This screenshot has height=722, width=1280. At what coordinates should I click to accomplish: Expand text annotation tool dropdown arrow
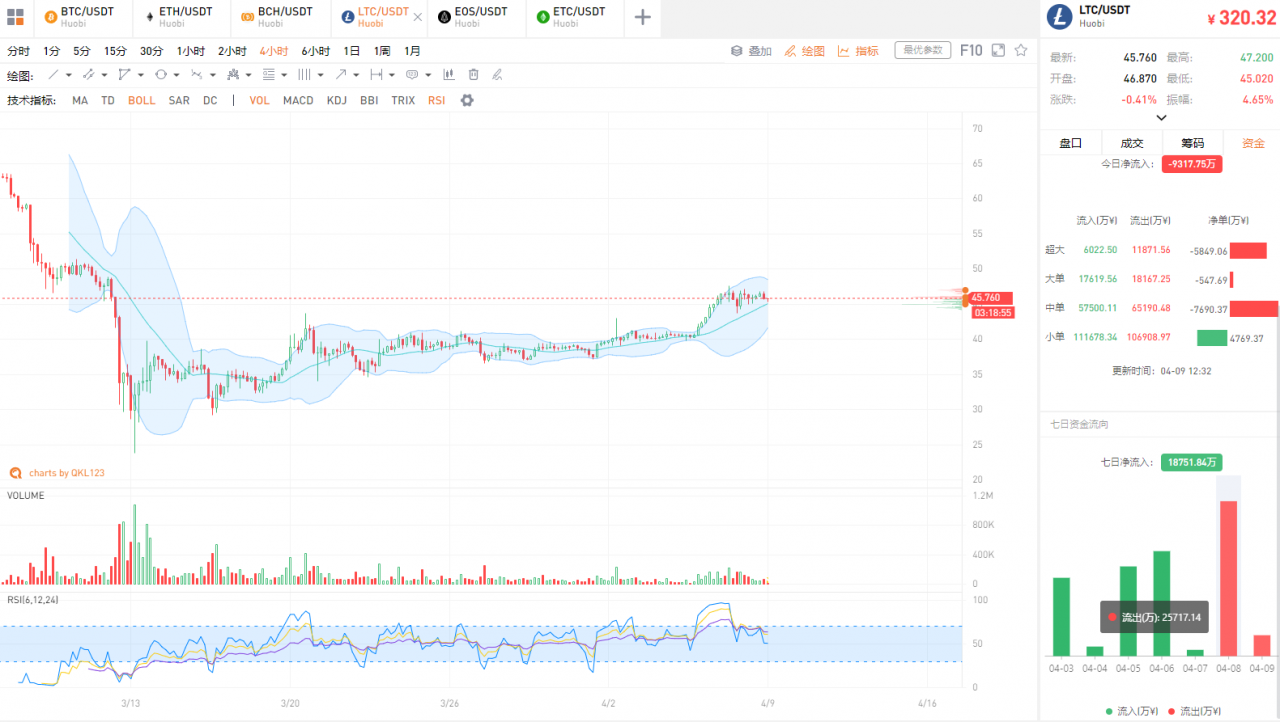[428, 75]
